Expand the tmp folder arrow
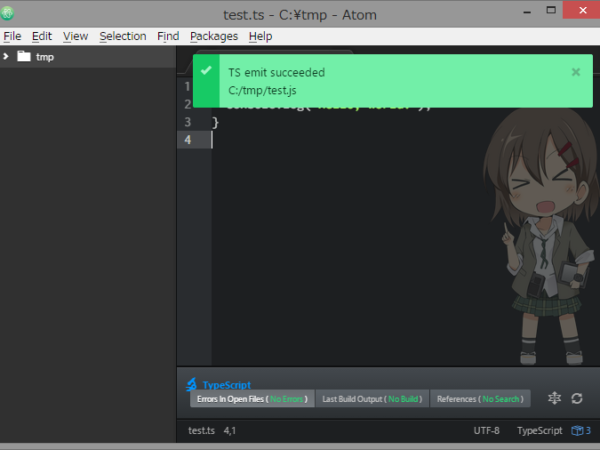This screenshot has width=600, height=450. tap(6, 57)
